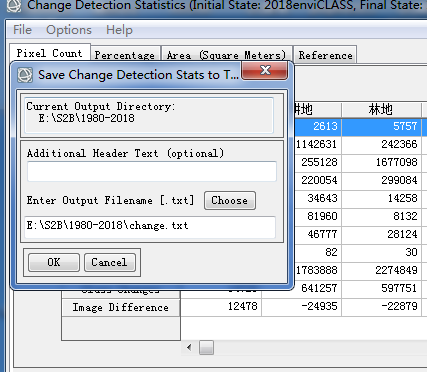The height and width of the screenshot is (372, 427).
Task: Select the 林地 column header
Action: pyautogui.click(x=381, y=109)
